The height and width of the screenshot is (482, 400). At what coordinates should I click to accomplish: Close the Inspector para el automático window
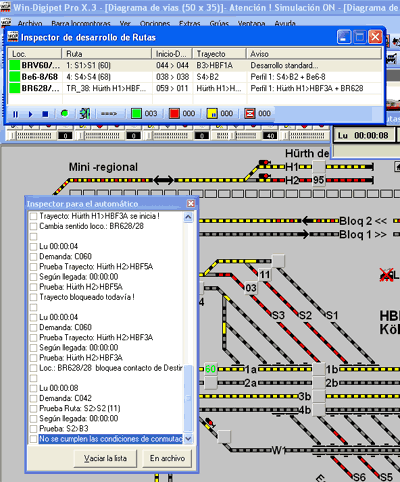[x=191, y=204]
